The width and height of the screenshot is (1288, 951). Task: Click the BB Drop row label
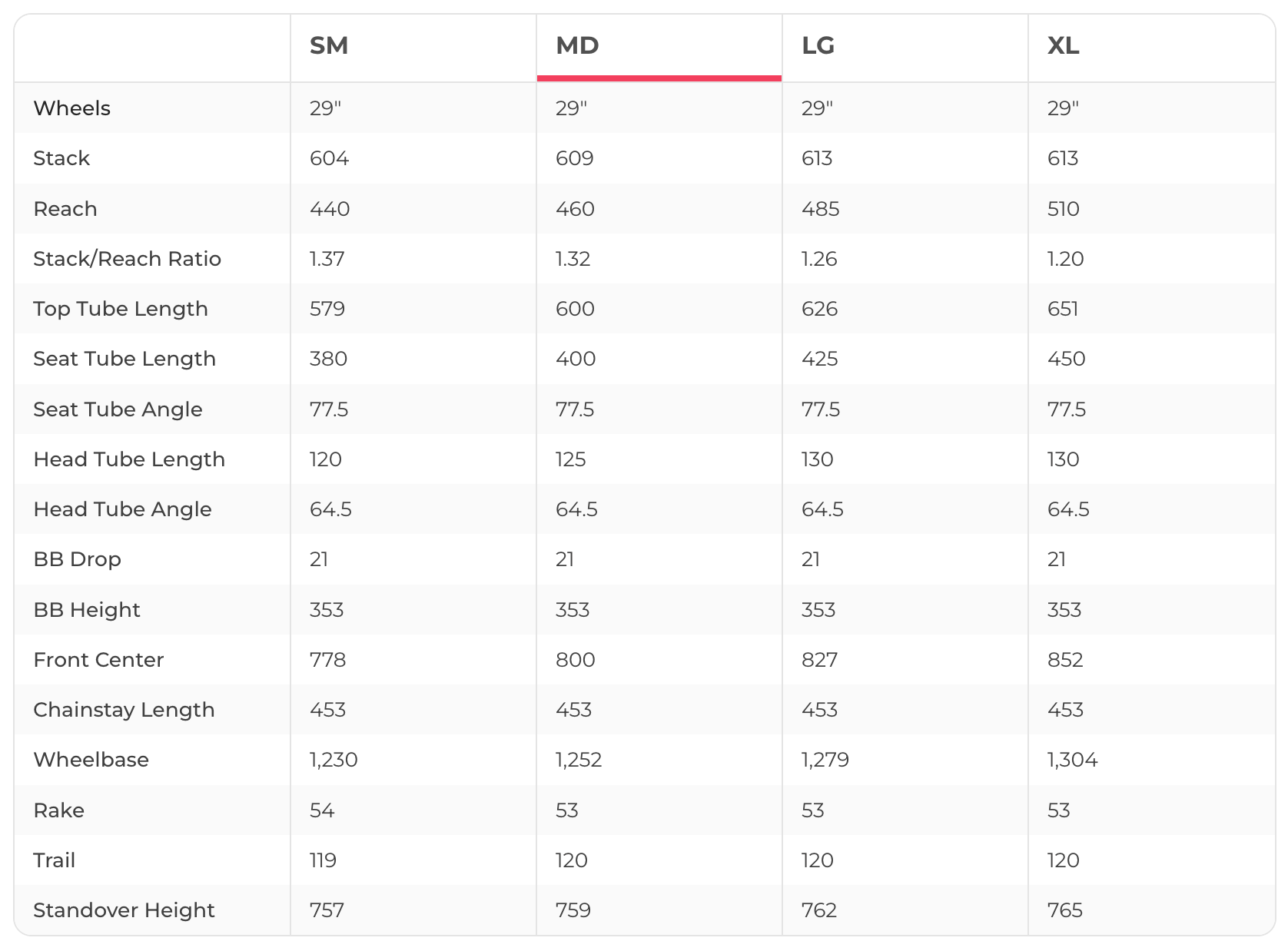77,559
